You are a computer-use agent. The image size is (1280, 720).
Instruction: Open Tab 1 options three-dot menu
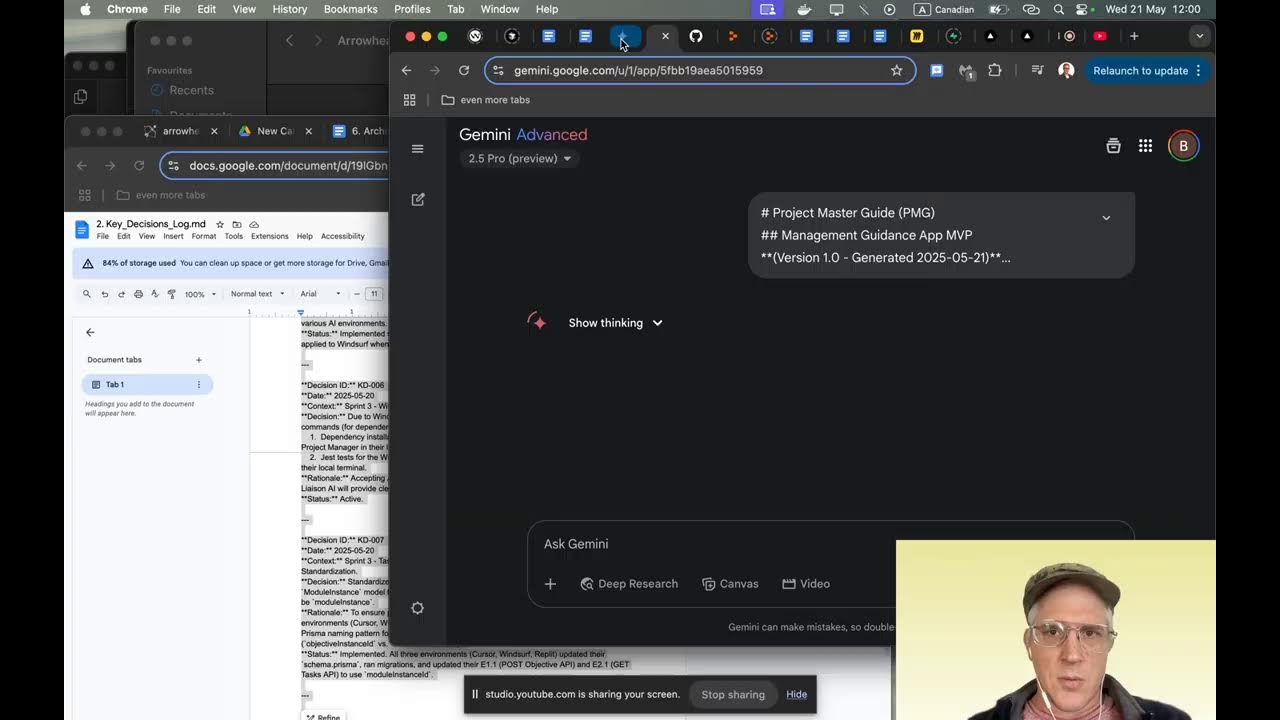point(198,385)
